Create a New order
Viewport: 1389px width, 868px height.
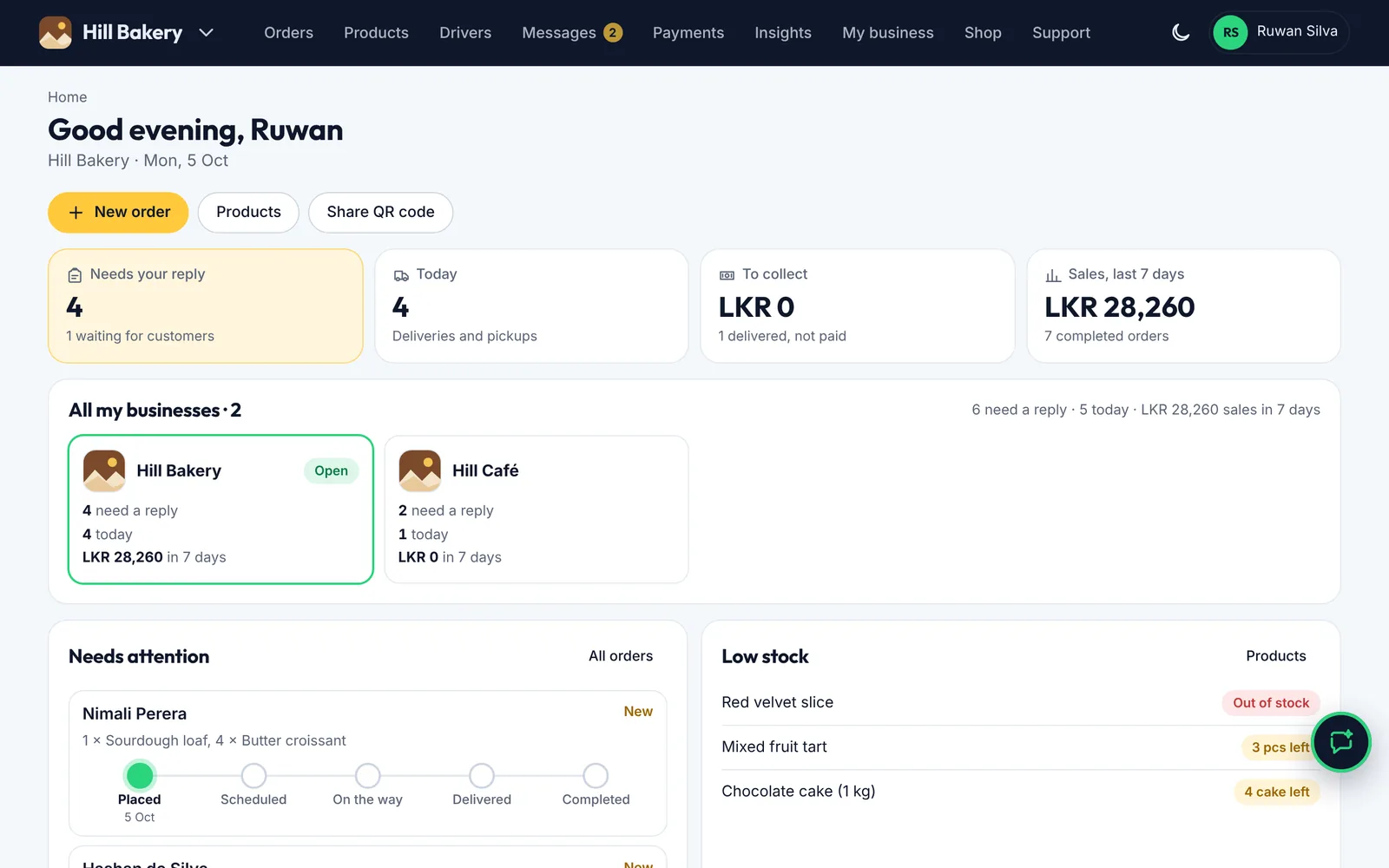[x=118, y=213]
